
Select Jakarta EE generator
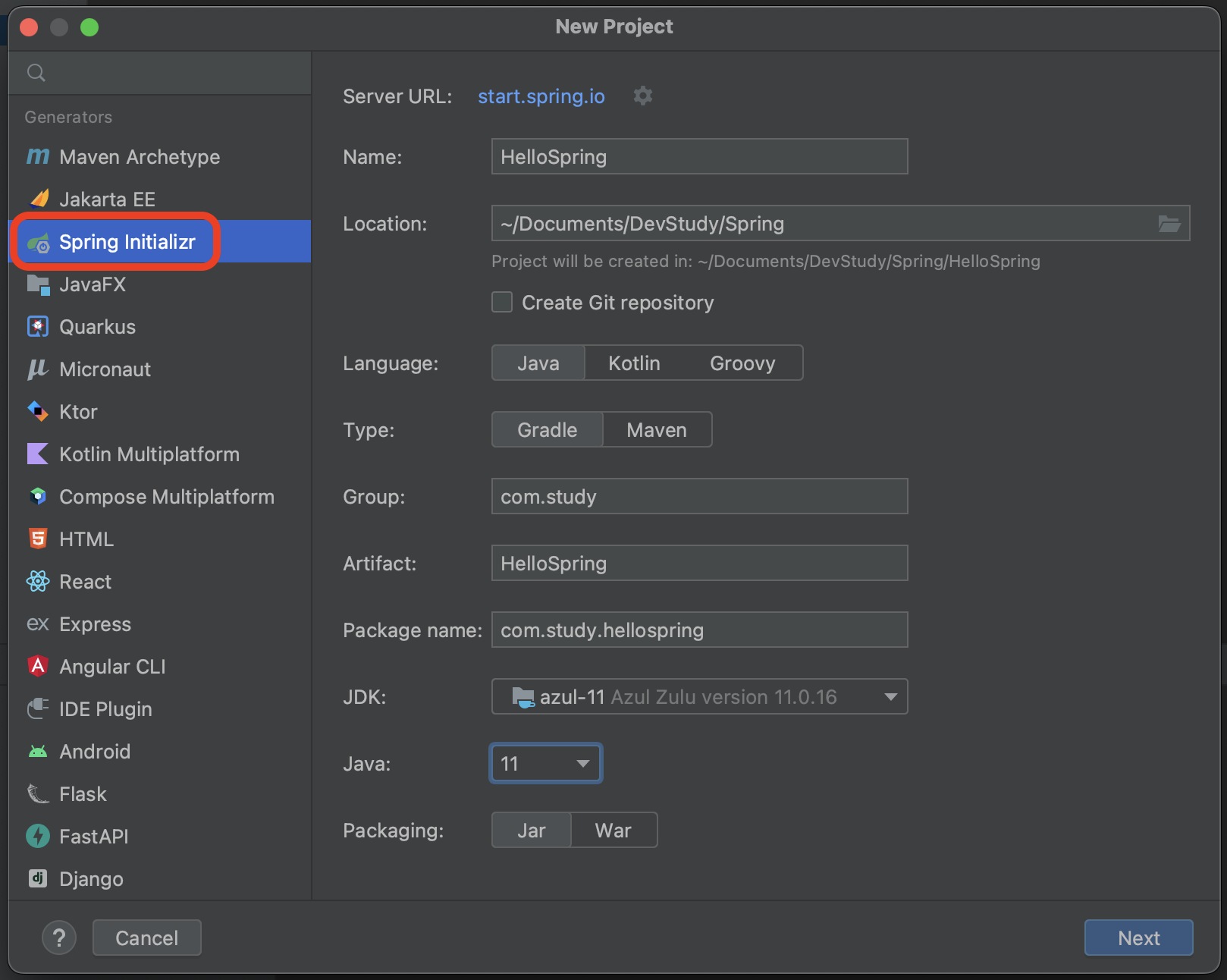pyautogui.click(x=159, y=199)
